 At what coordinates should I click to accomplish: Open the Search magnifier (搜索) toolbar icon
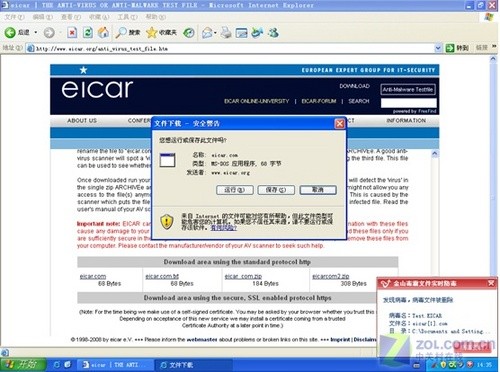click(x=121, y=32)
